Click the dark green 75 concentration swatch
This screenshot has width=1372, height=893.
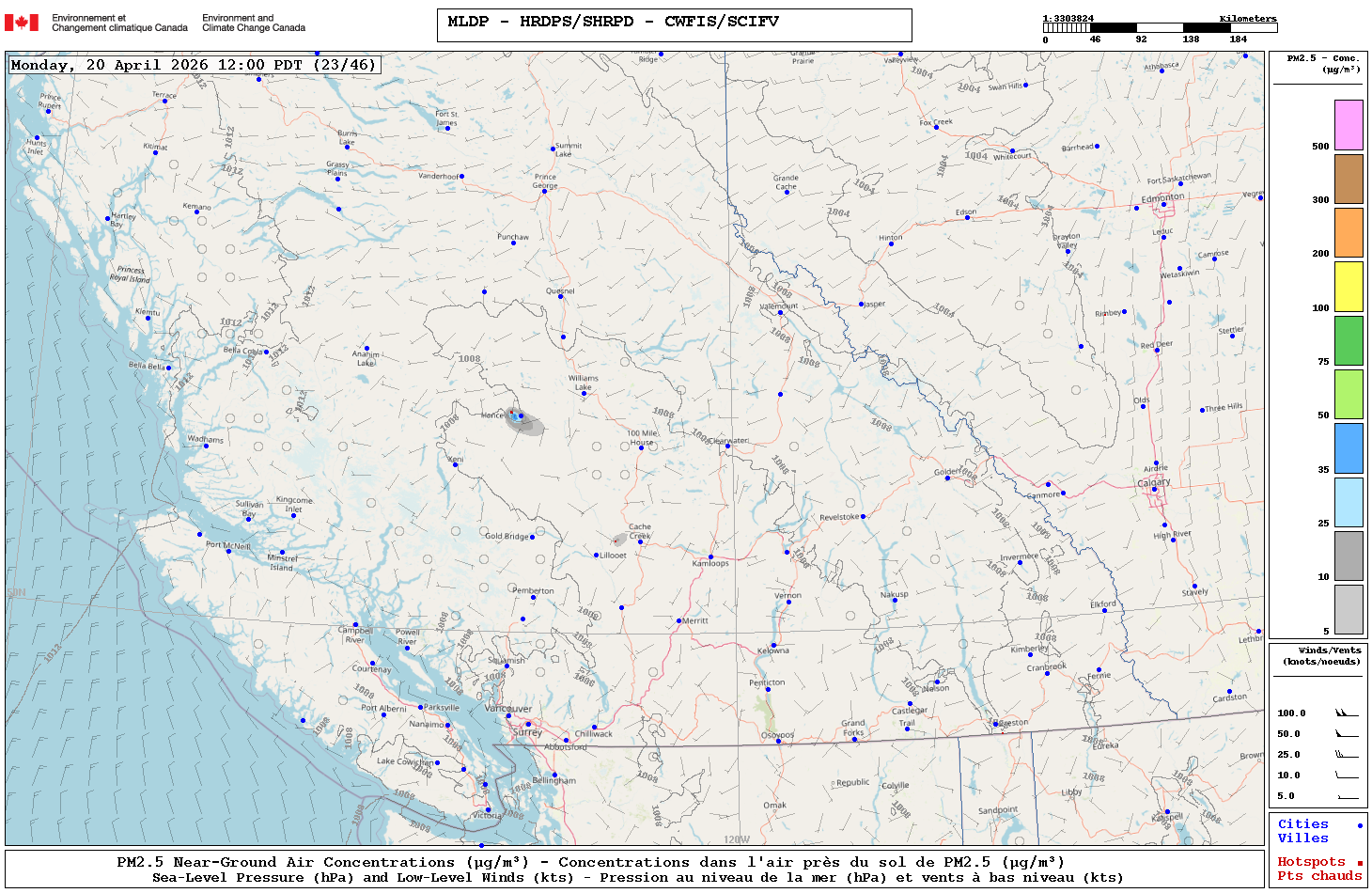click(1349, 340)
